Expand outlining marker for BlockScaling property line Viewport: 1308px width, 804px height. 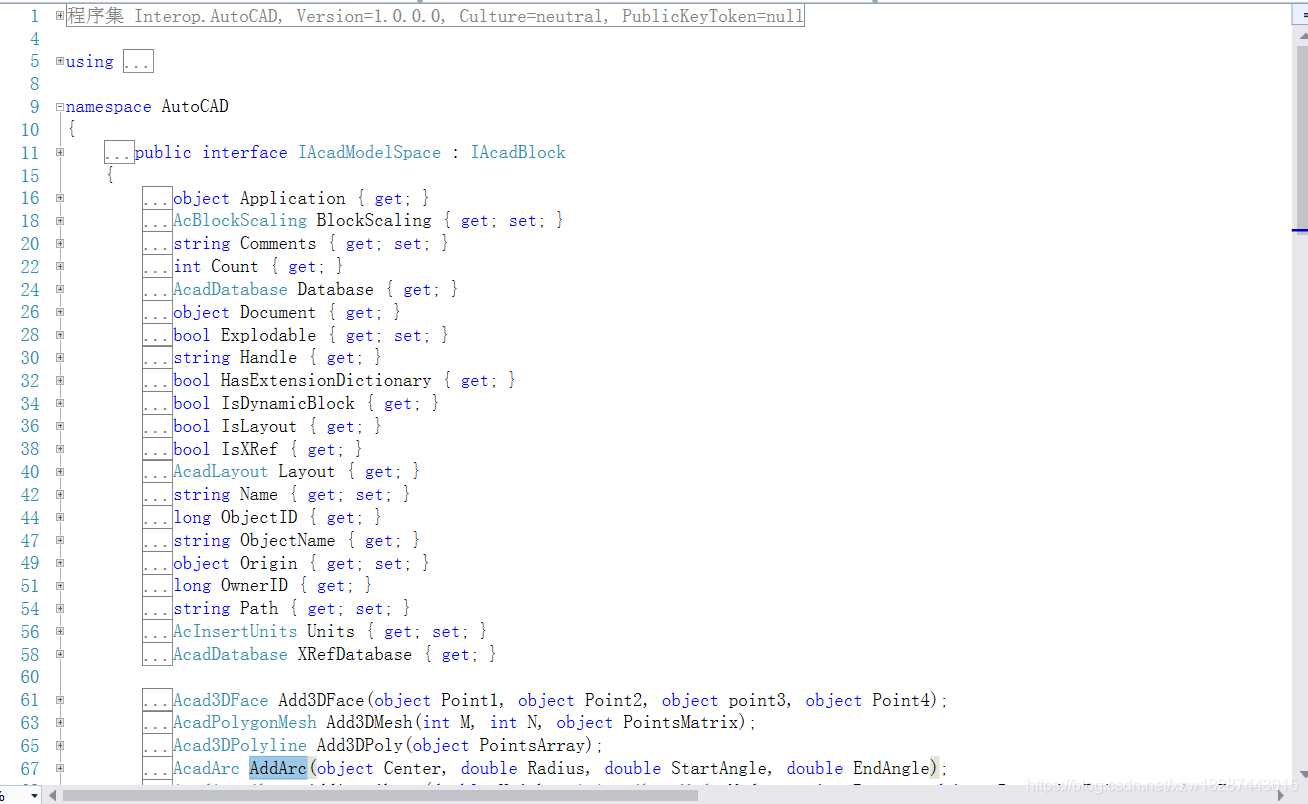60,220
